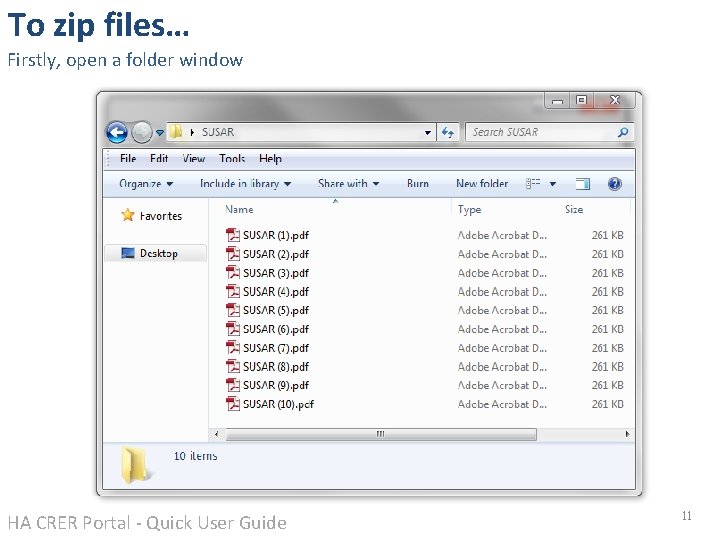Select file SUSAR (9).pdf
Screen dimensions: 720x540
(x=276, y=385)
